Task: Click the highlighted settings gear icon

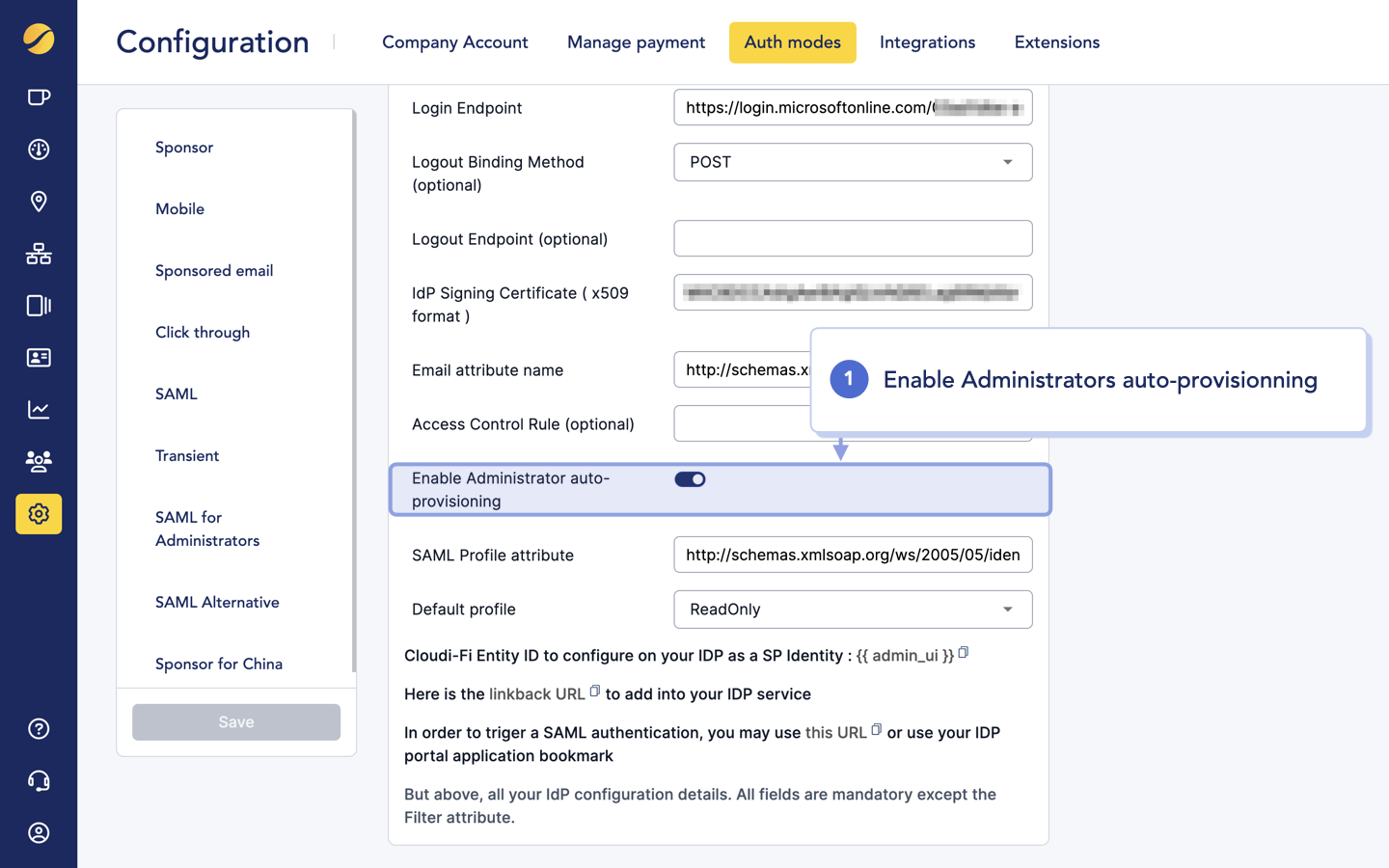Action: coord(39,514)
